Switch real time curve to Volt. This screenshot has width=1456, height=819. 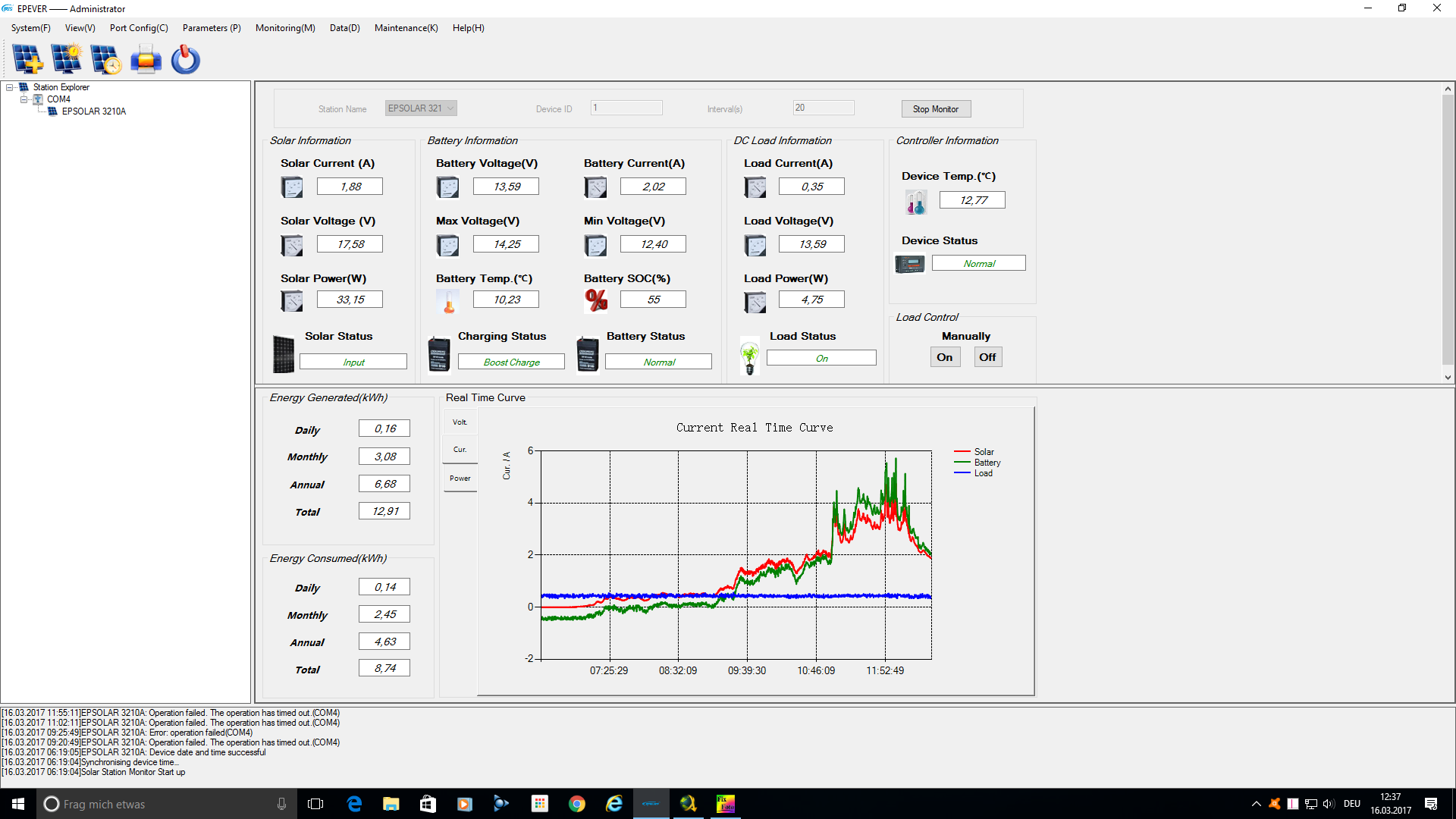pyautogui.click(x=460, y=422)
